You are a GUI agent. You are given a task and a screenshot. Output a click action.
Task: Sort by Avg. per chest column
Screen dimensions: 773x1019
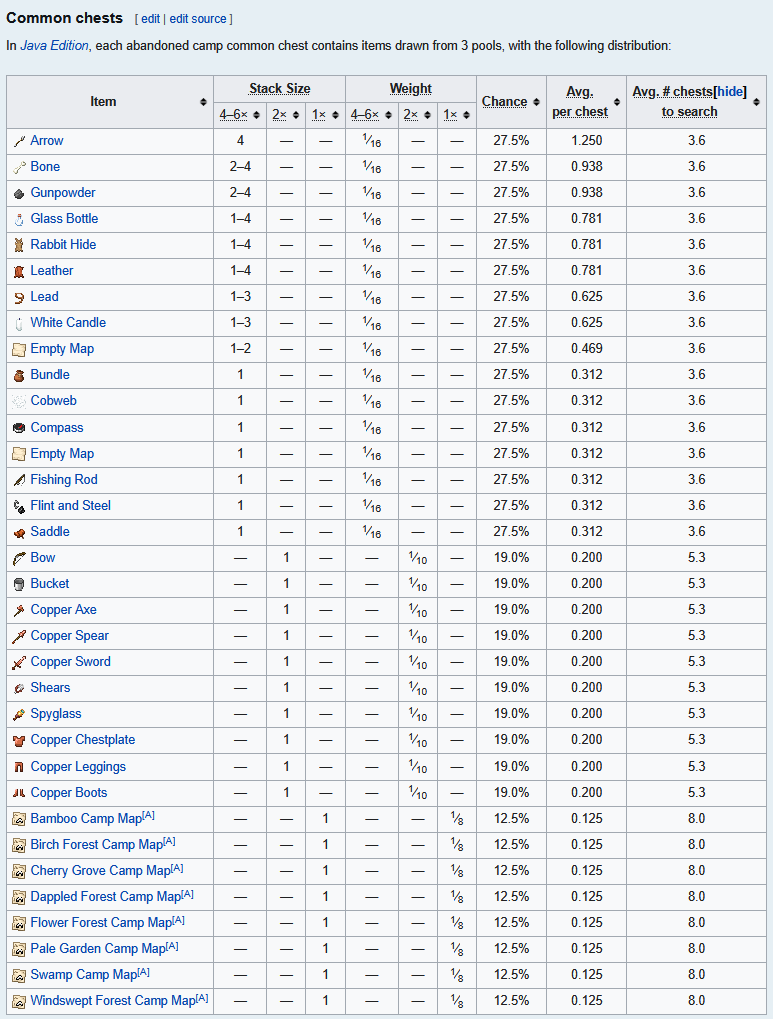pyautogui.click(x=617, y=102)
